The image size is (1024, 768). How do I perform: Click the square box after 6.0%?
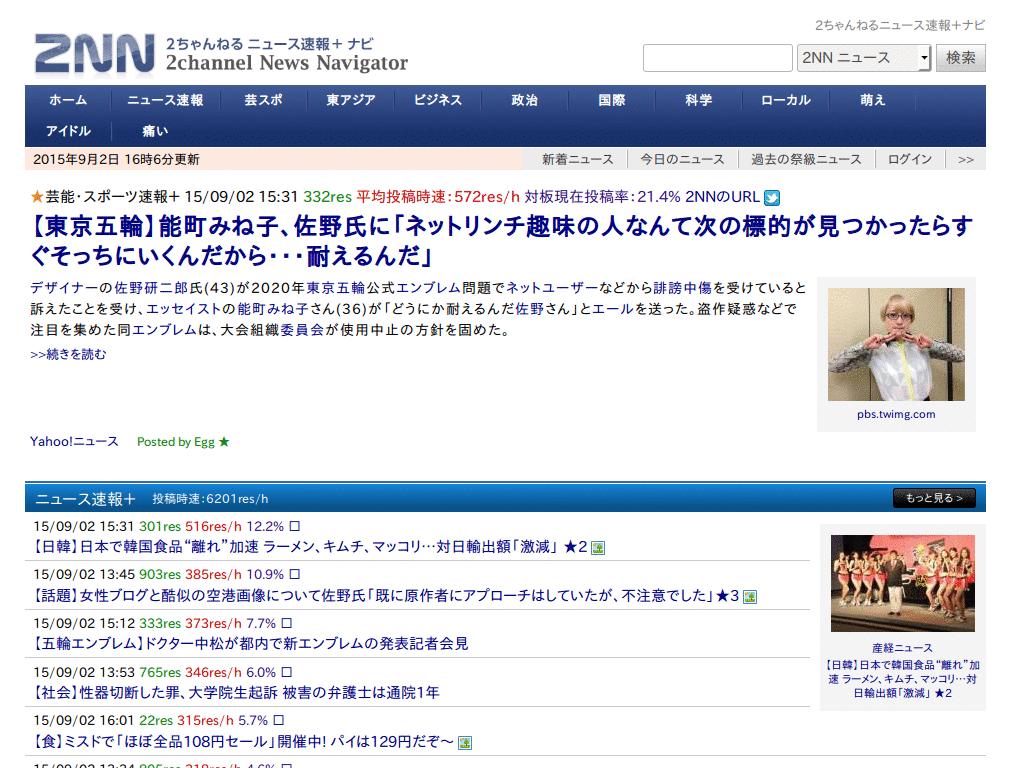click(286, 672)
